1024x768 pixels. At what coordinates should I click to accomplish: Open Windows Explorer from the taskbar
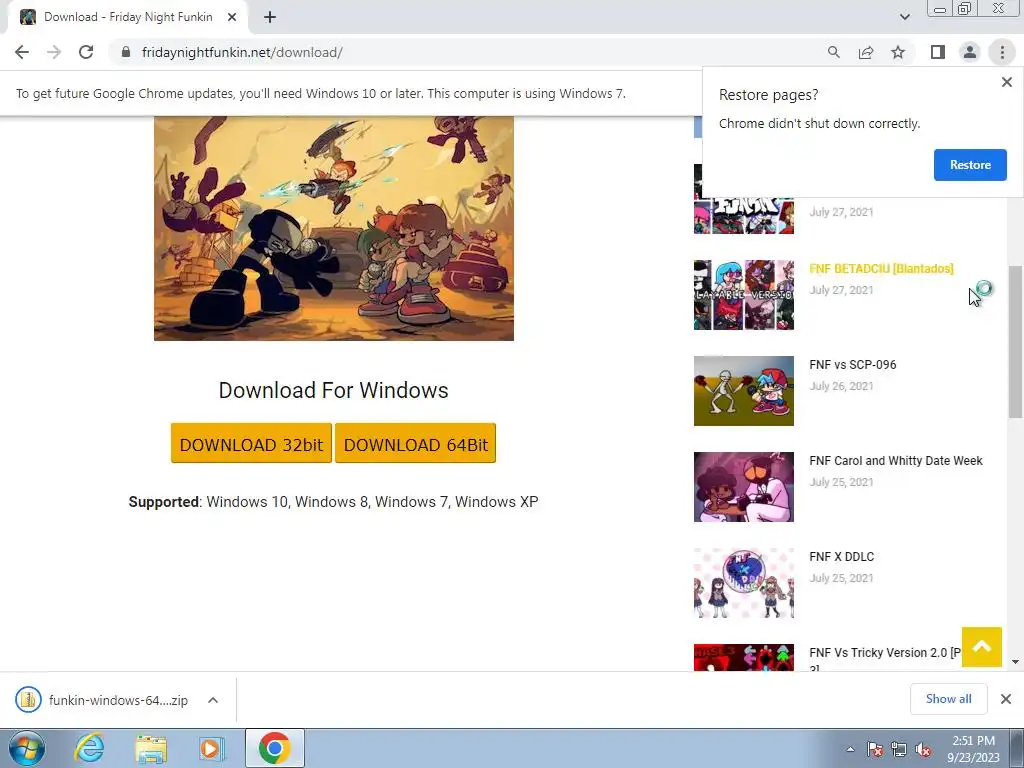pos(151,748)
